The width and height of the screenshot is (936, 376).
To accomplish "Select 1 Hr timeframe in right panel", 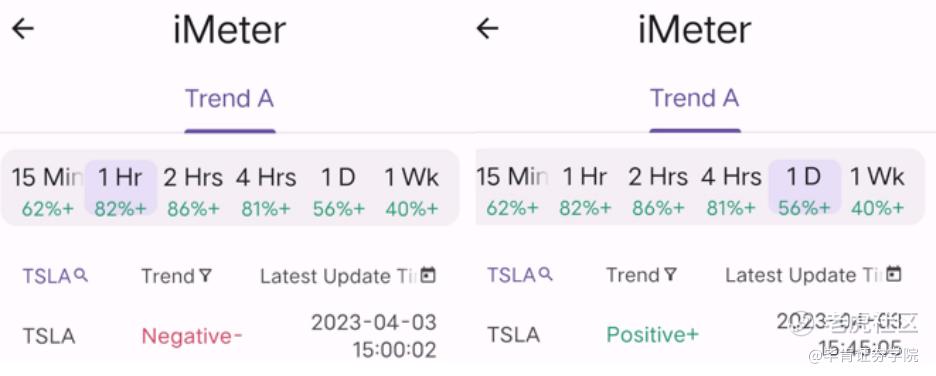I will 585,190.
